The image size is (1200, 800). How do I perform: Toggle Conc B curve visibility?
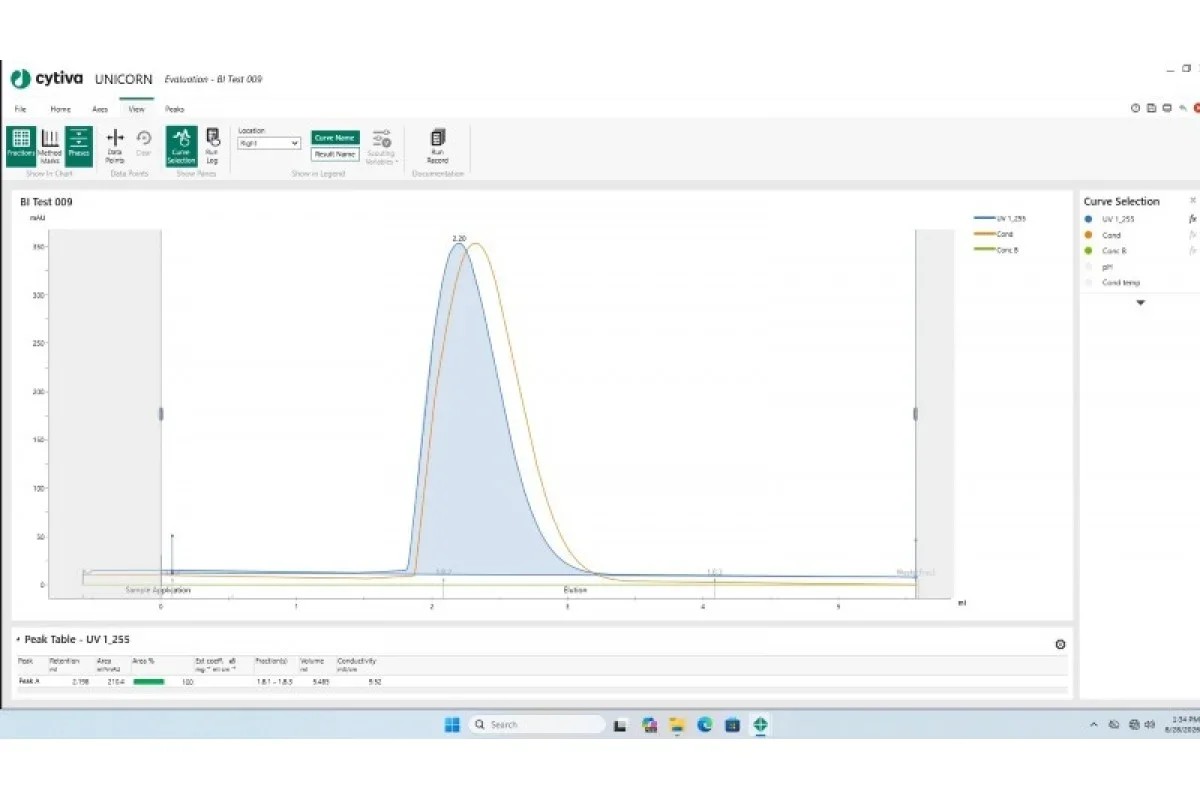tap(1088, 250)
